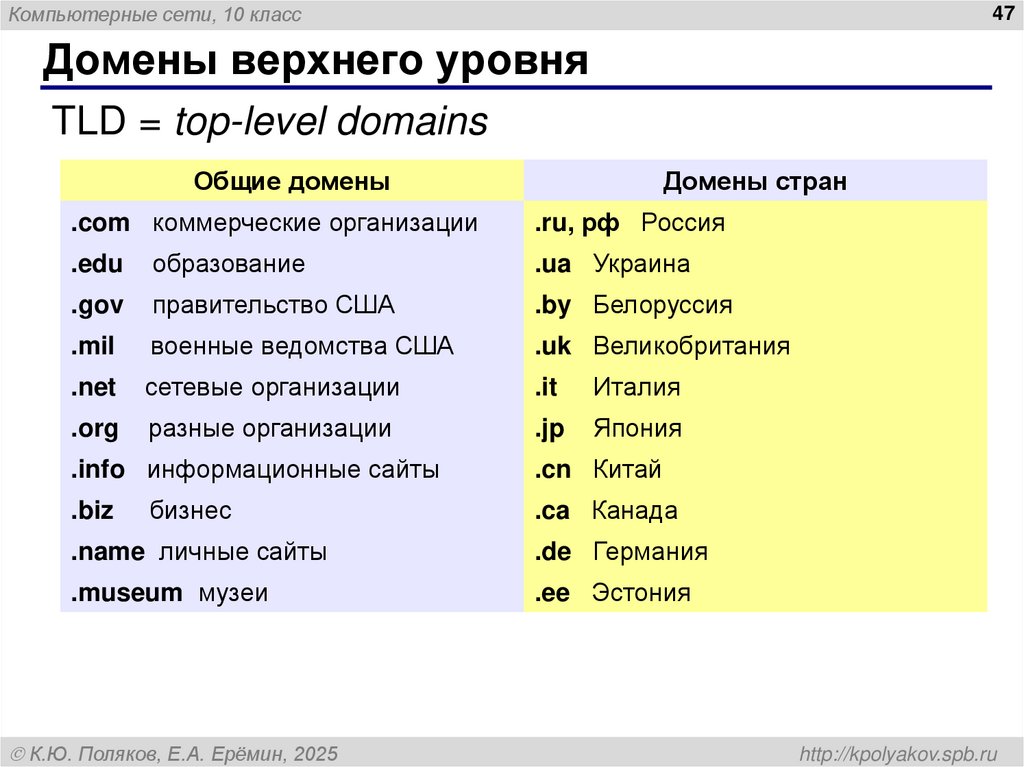Click the Домены стран column header
Viewport: 1024px width, 767px height.
tap(755, 181)
